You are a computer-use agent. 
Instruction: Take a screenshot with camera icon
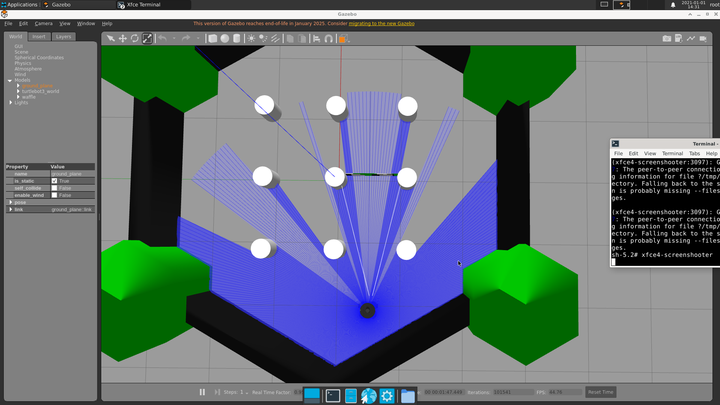[666, 39]
